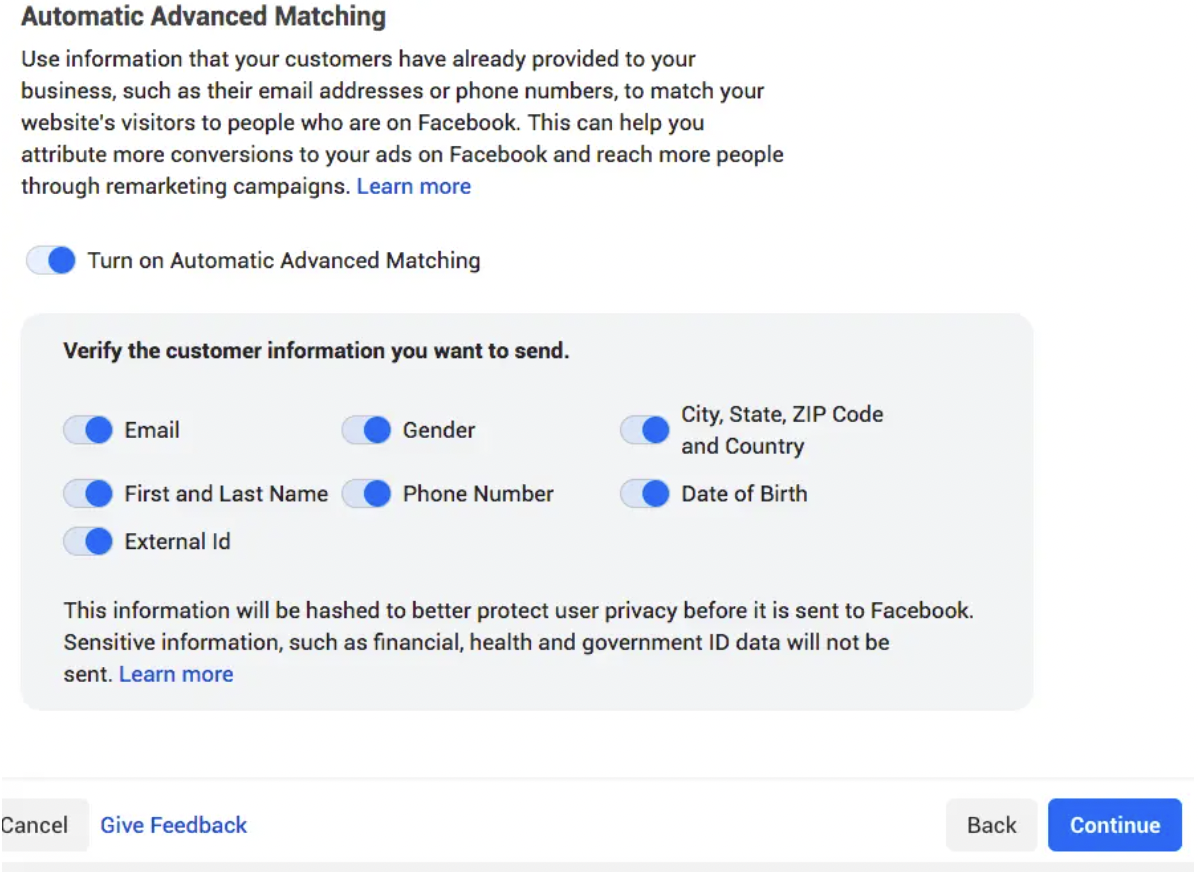Click 'City, State, ZIP Code and Country' label

click(781, 430)
